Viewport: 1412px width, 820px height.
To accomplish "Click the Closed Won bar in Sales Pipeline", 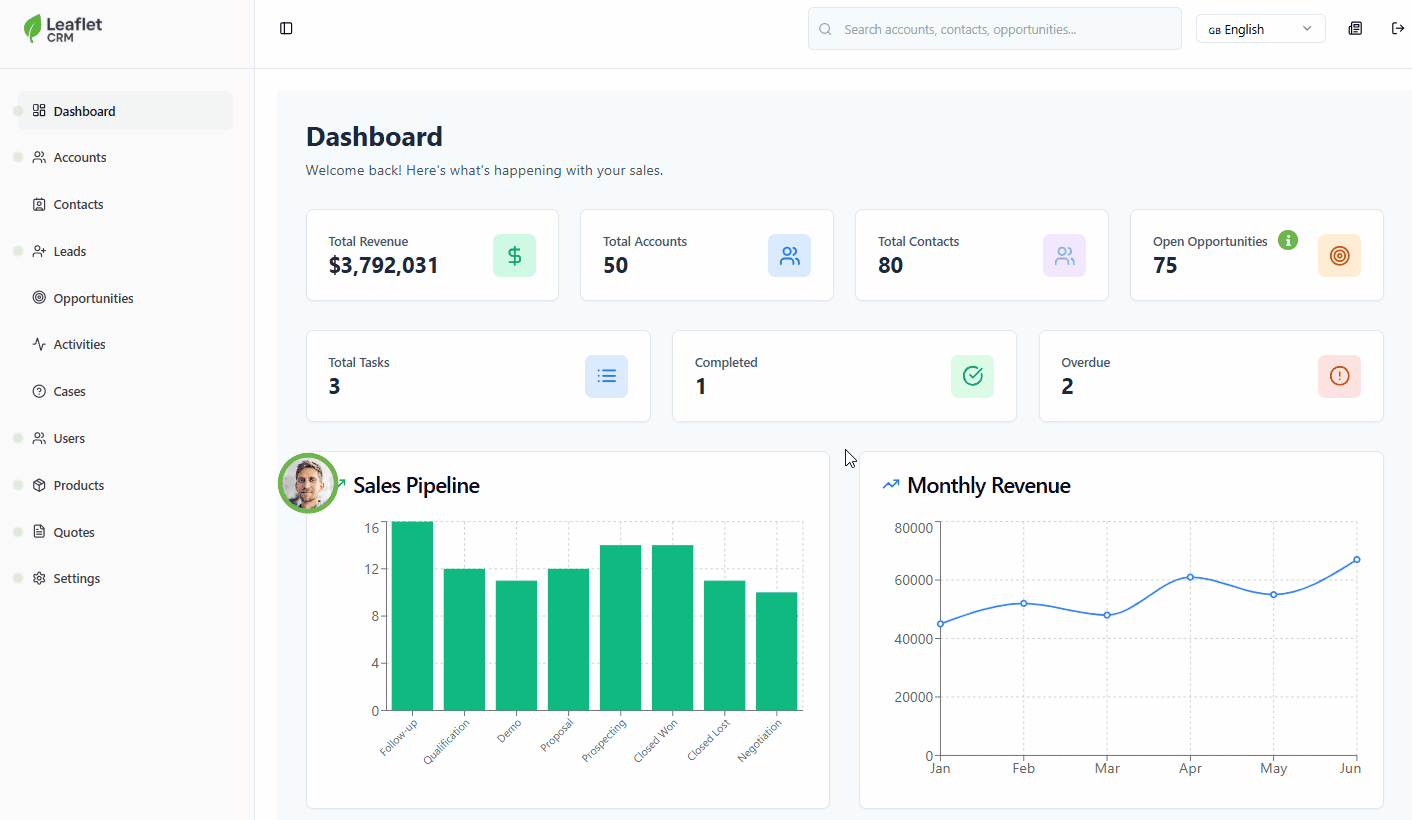I will [672, 628].
